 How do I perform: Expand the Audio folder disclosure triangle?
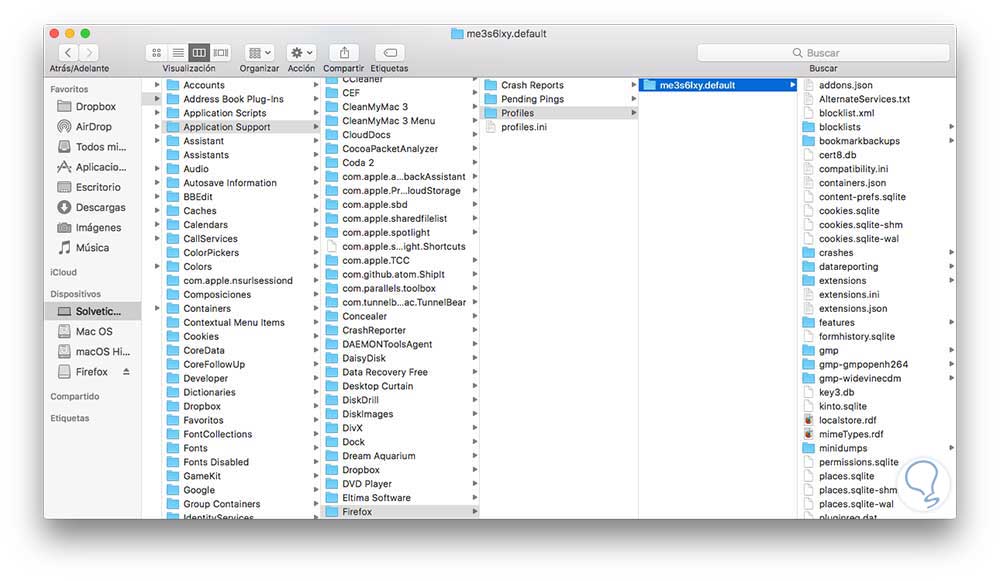click(x=157, y=169)
